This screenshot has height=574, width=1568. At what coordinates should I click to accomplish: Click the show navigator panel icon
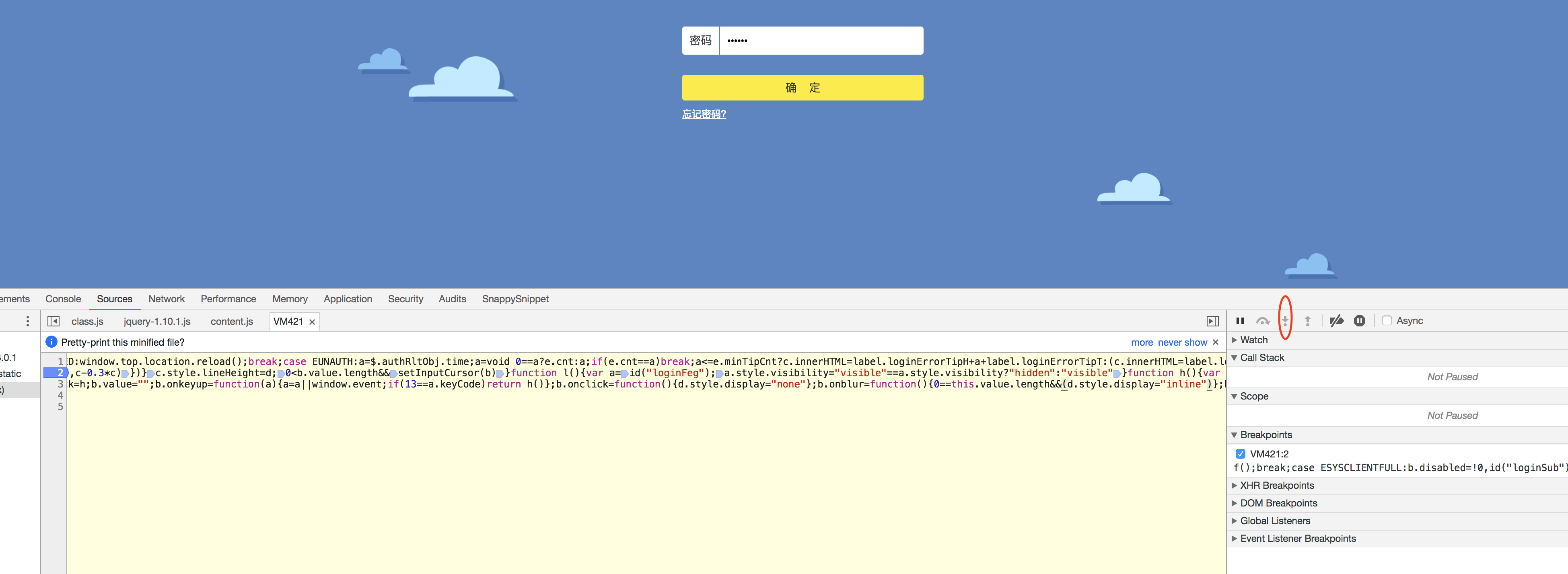[54, 321]
